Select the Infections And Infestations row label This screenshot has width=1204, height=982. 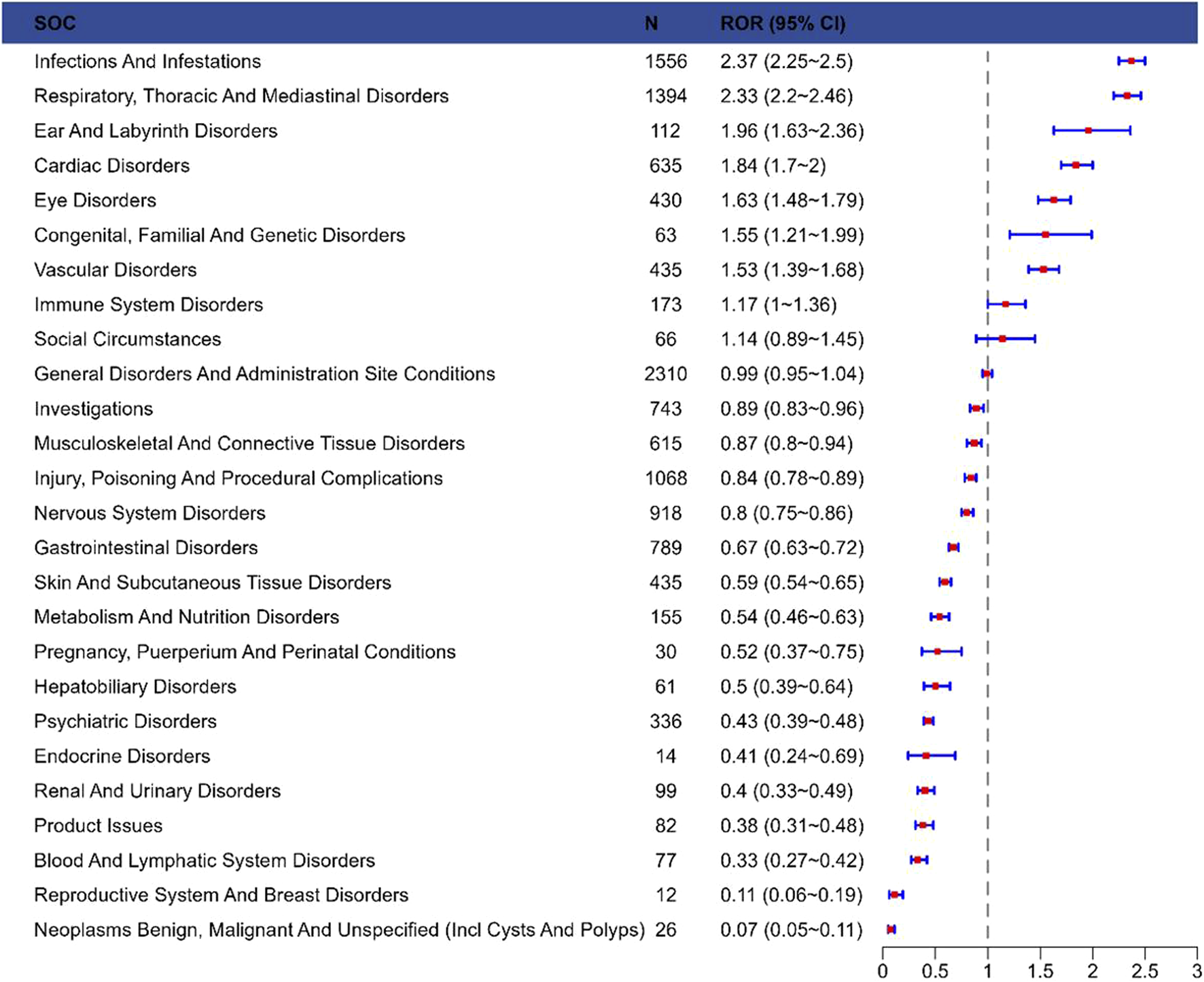[147, 61]
